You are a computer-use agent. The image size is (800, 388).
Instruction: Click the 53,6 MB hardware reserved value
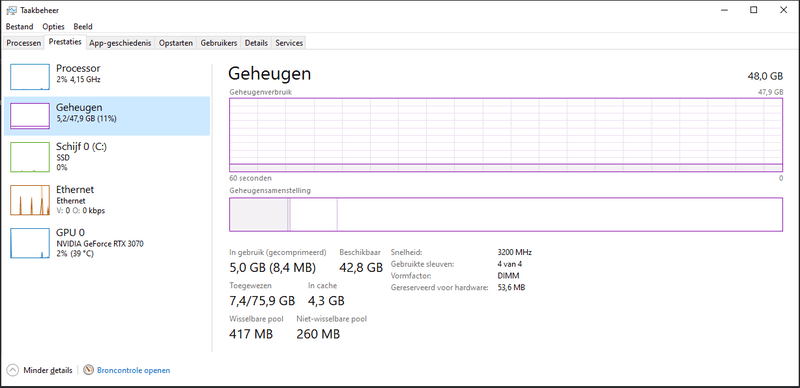(511, 287)
